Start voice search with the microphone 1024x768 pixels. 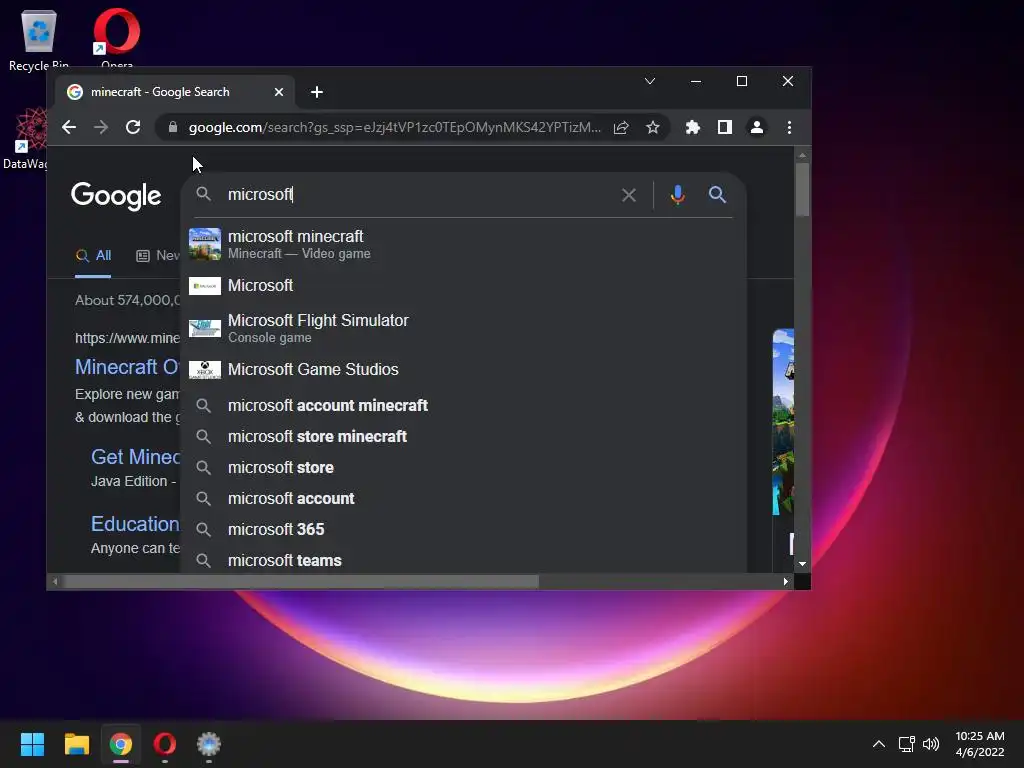click(x=678, y=195)
